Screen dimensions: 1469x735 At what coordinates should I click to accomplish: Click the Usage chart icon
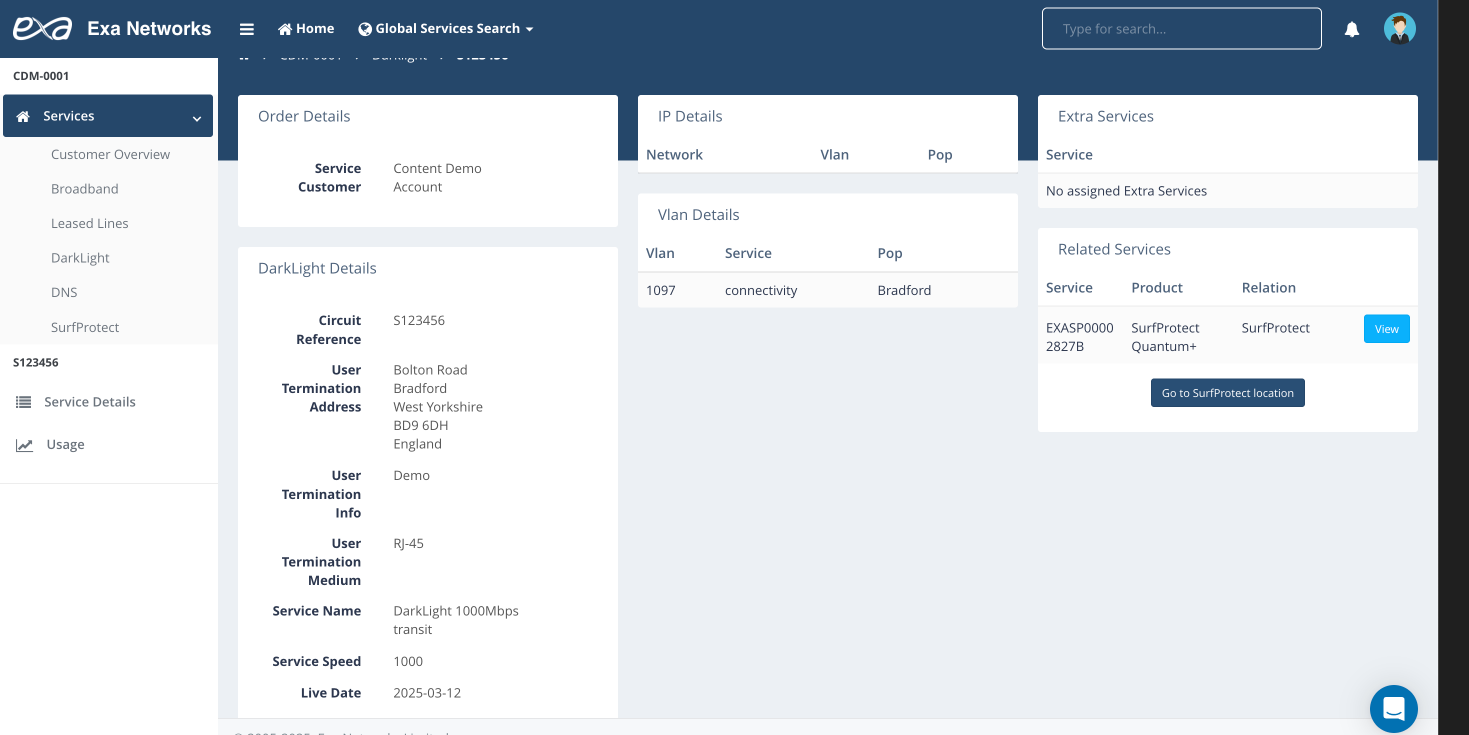(24, 445)
